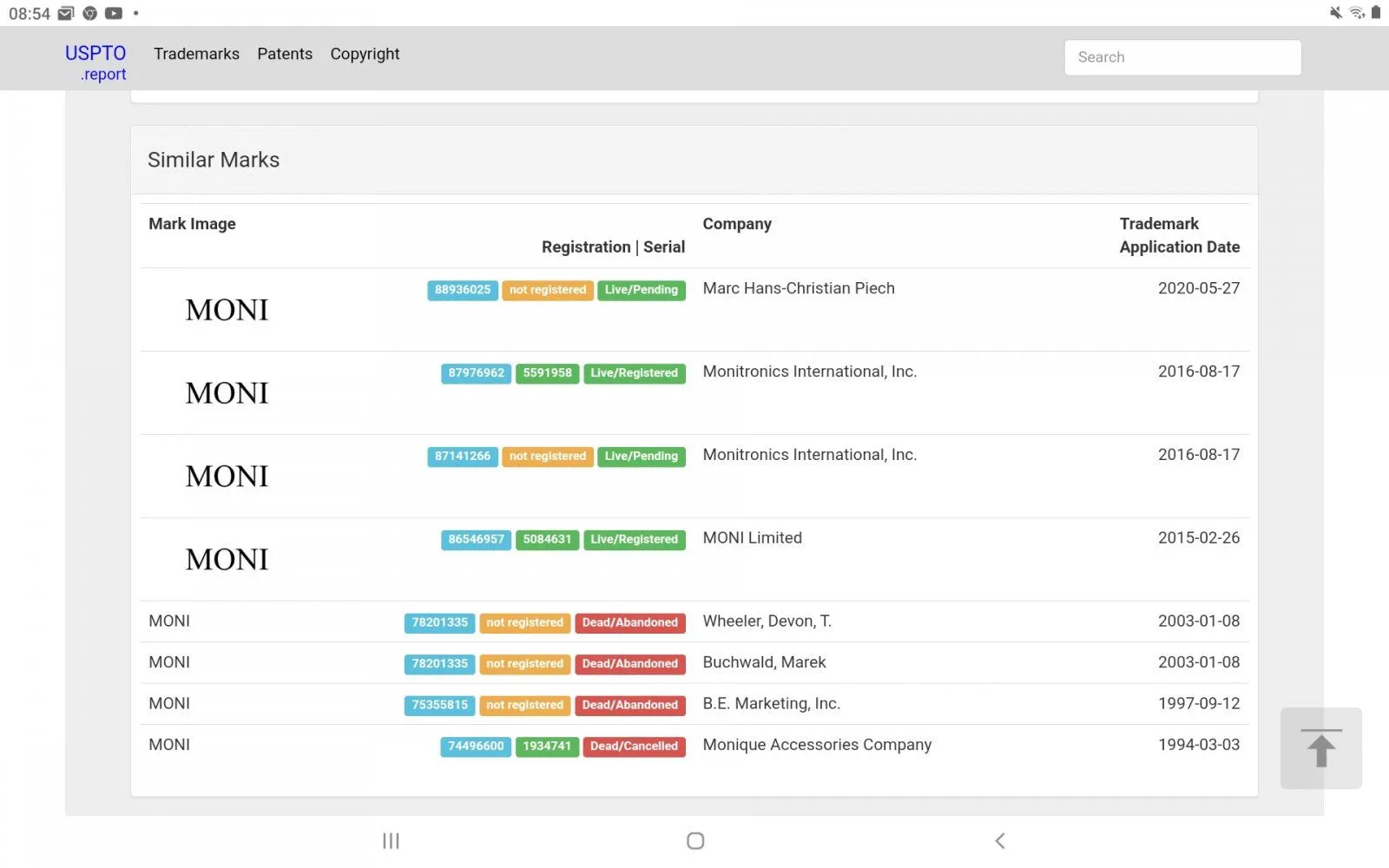The image size is (1389, 868).
Task: Focus the Search input field
Action: [1182, 57]
